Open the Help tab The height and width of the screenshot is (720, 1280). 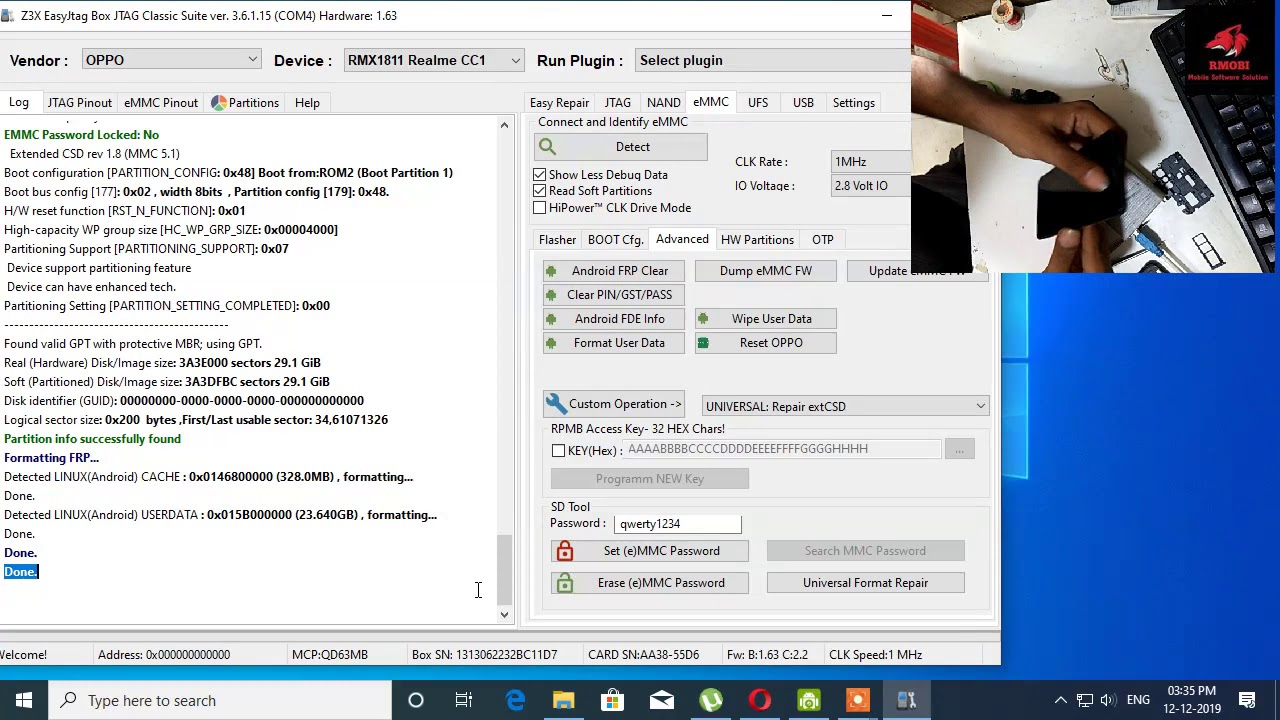[x=307, y=103]
